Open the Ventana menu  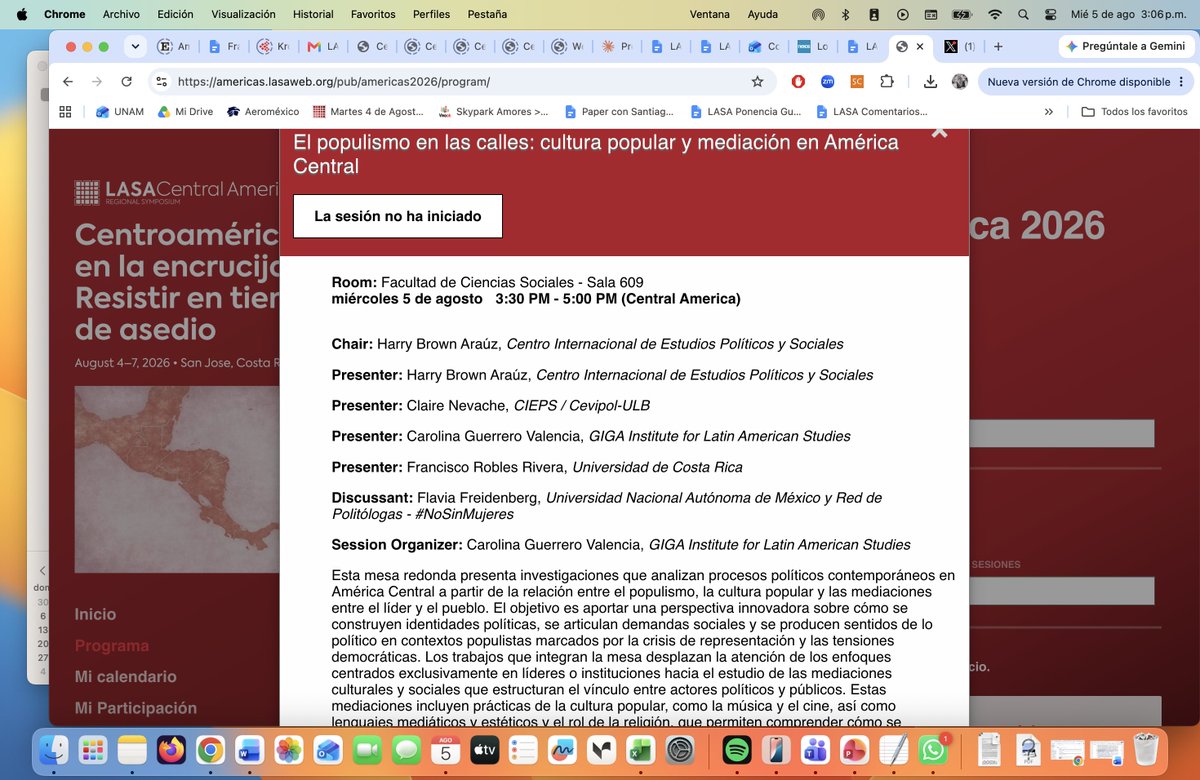pyautogui.click(x=711, y=14)
